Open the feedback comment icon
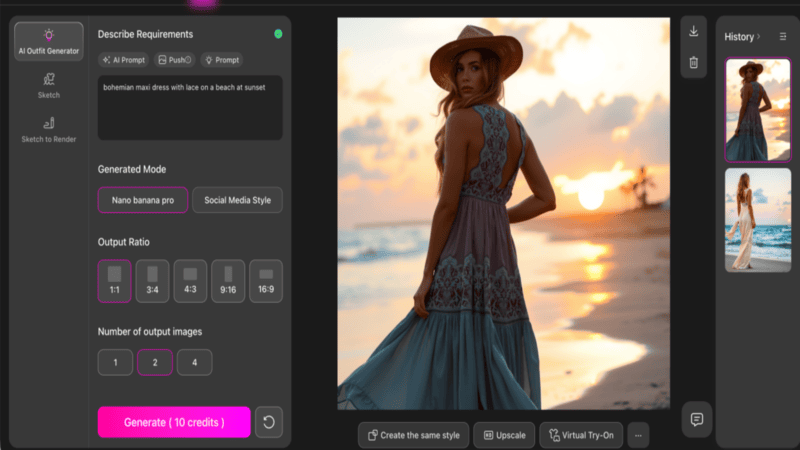 pyautogui.click(x=696, y=419)
